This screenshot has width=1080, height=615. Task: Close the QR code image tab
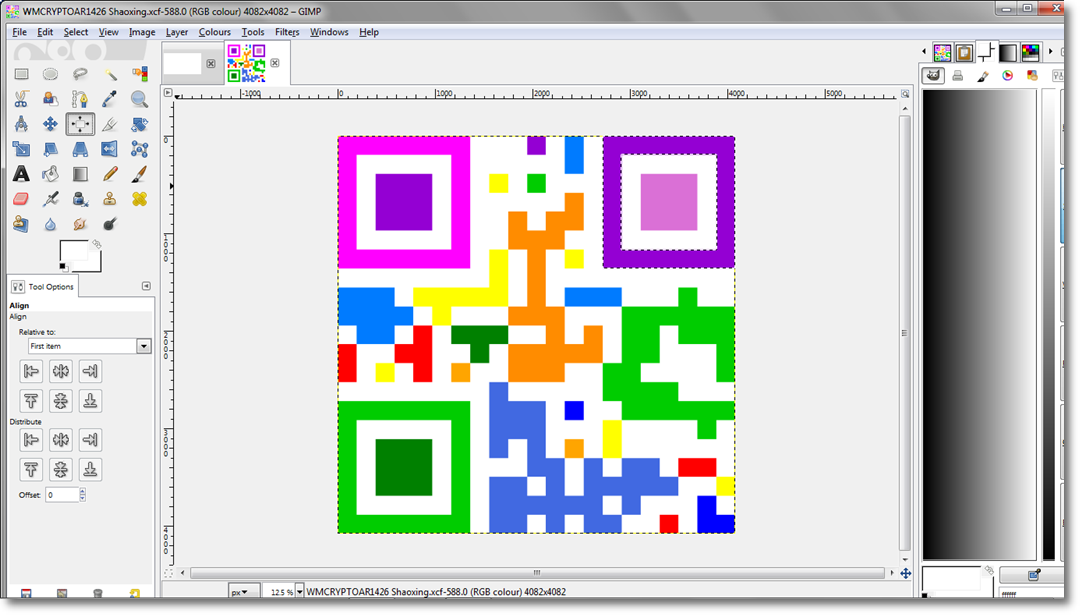275,63
